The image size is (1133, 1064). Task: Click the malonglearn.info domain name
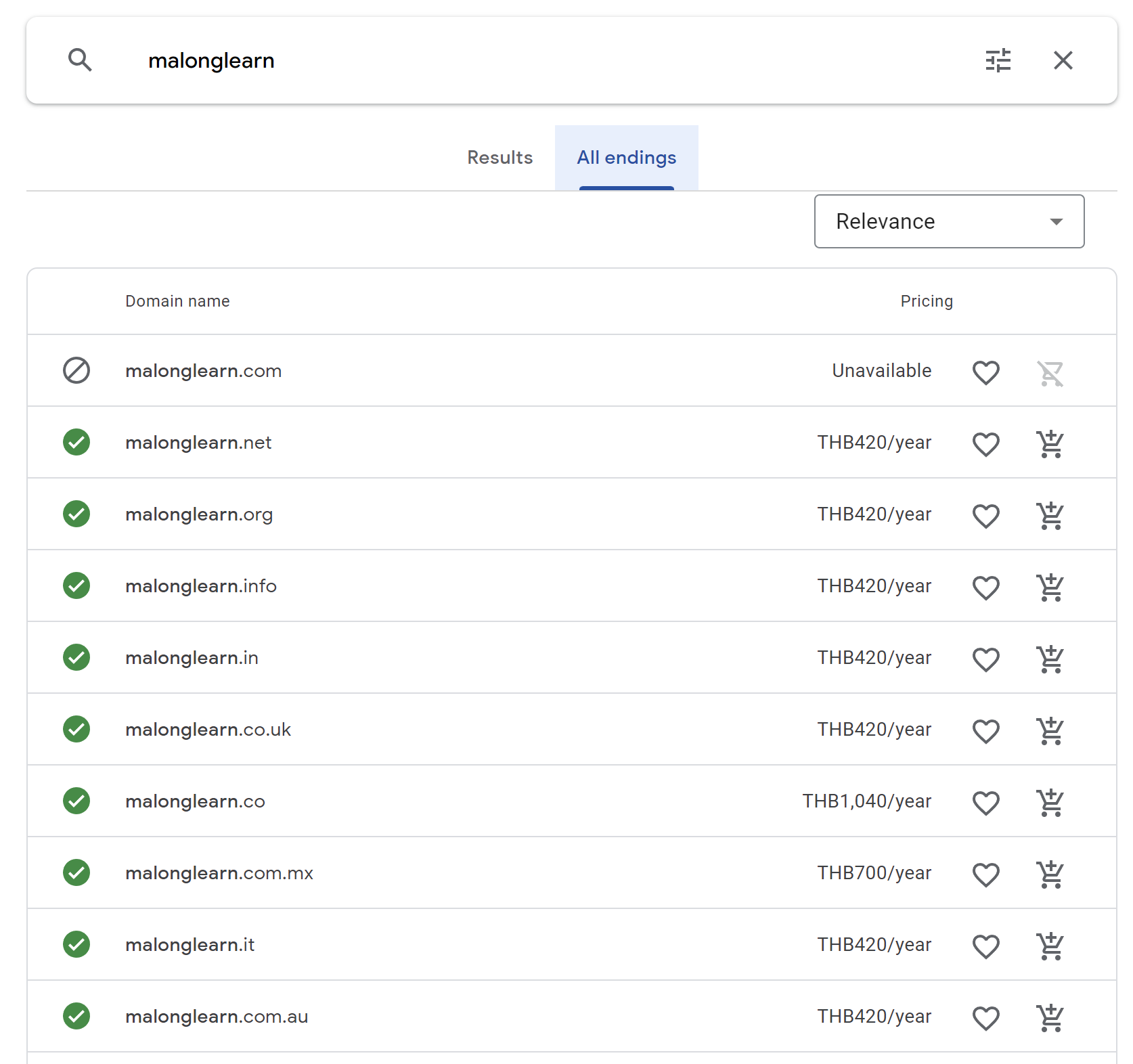[201, 586]
